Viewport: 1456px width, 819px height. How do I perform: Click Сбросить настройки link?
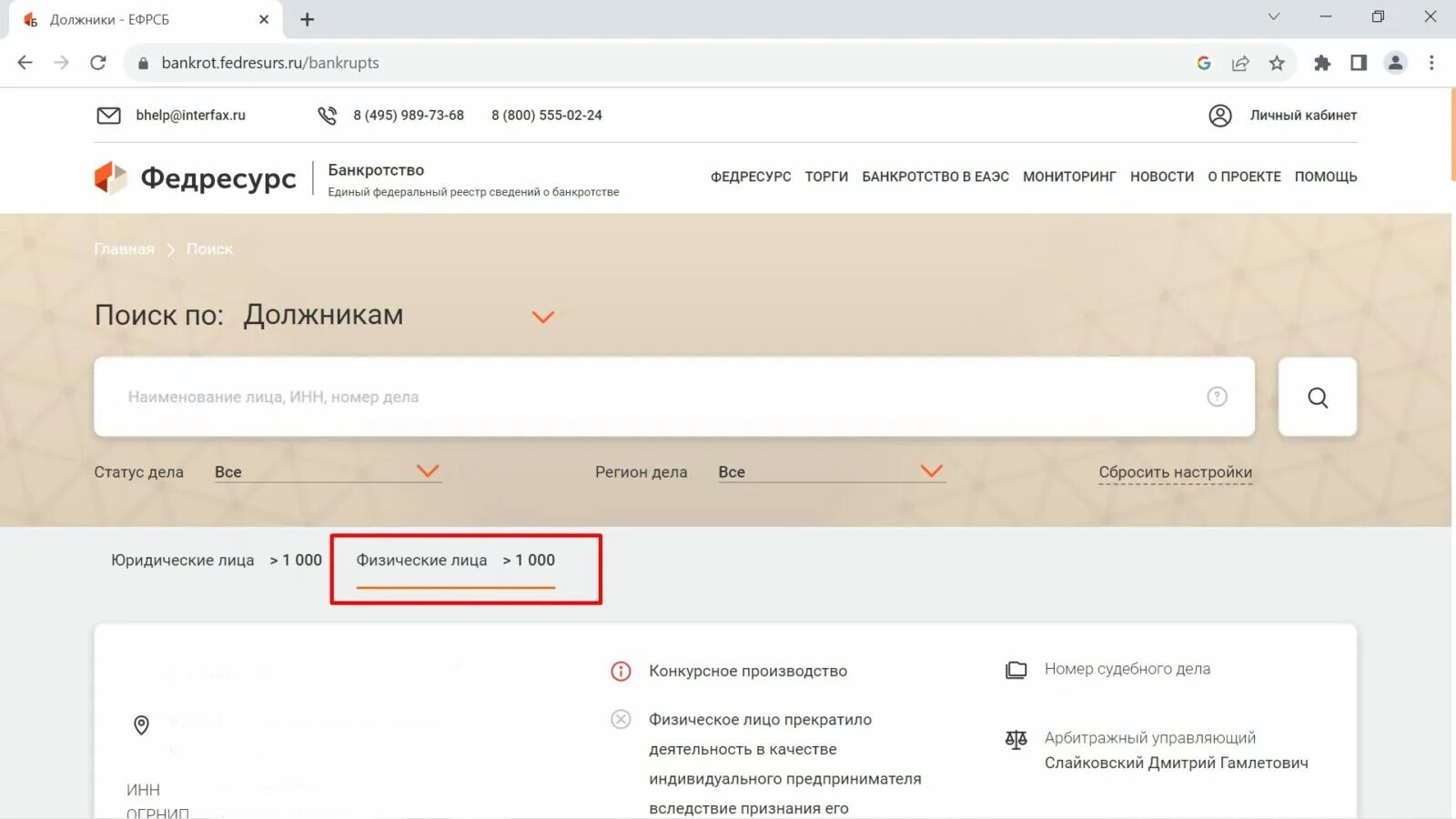coord(1175,472)
